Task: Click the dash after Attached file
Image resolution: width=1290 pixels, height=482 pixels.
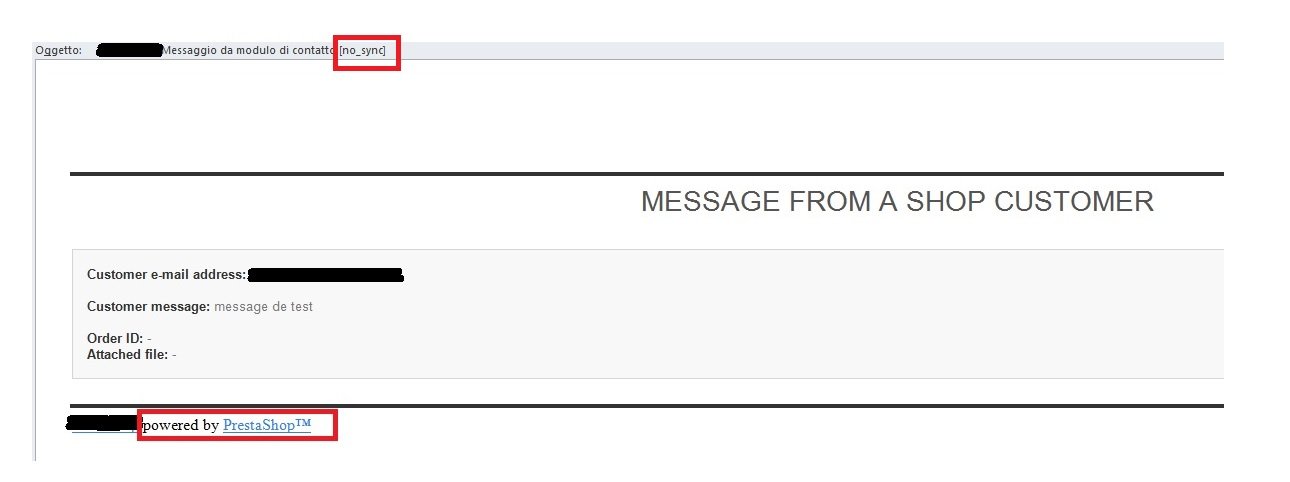Action: pyautogui.click(x=174, y=354)
